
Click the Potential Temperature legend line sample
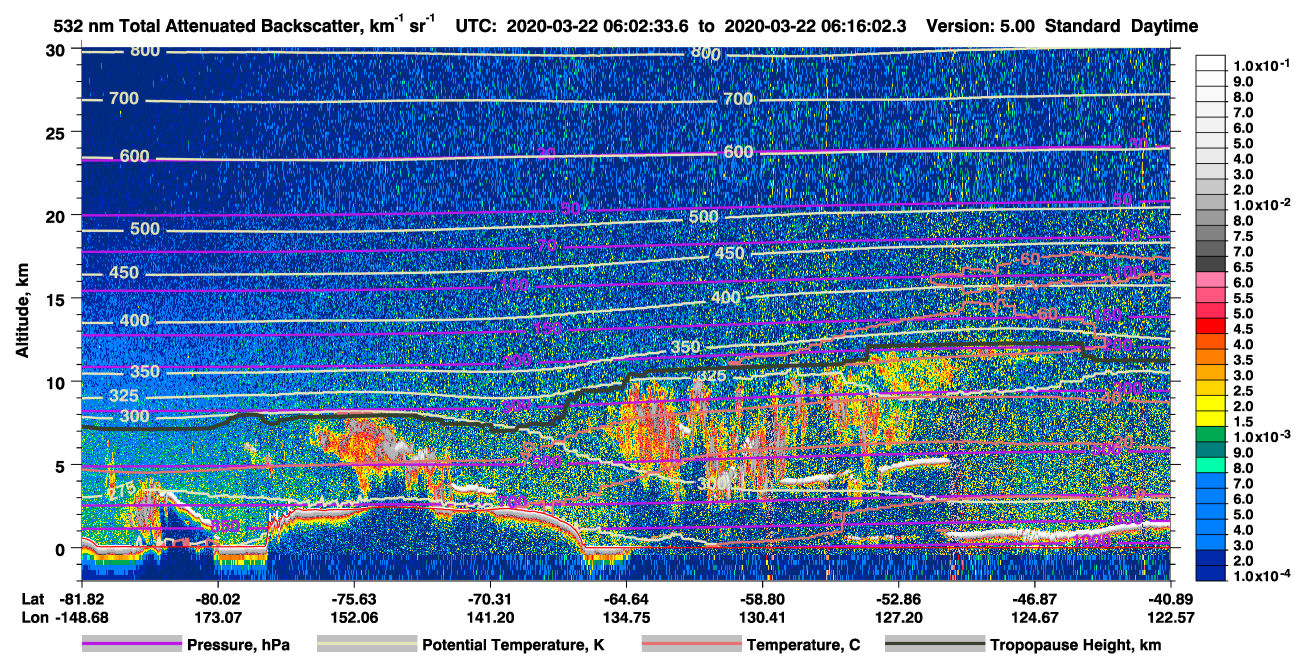click(366, 645)
